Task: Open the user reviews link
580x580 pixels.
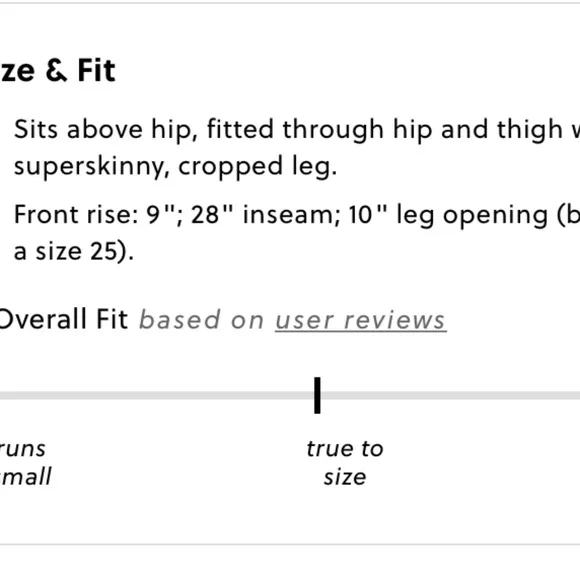Action: (x=361, y=320)
